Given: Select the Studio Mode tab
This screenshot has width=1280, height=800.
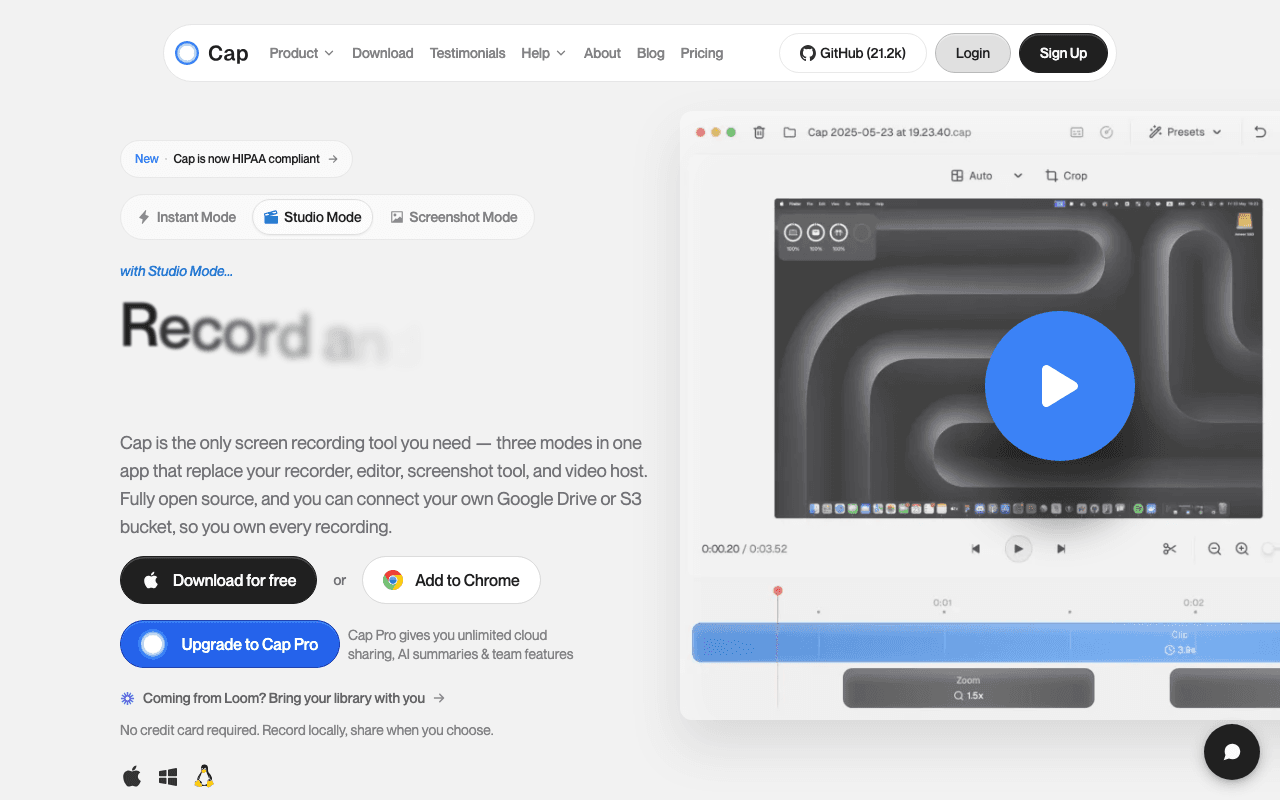Looking at the screenshot, I should pyautogui.click(x=312, y=217).
